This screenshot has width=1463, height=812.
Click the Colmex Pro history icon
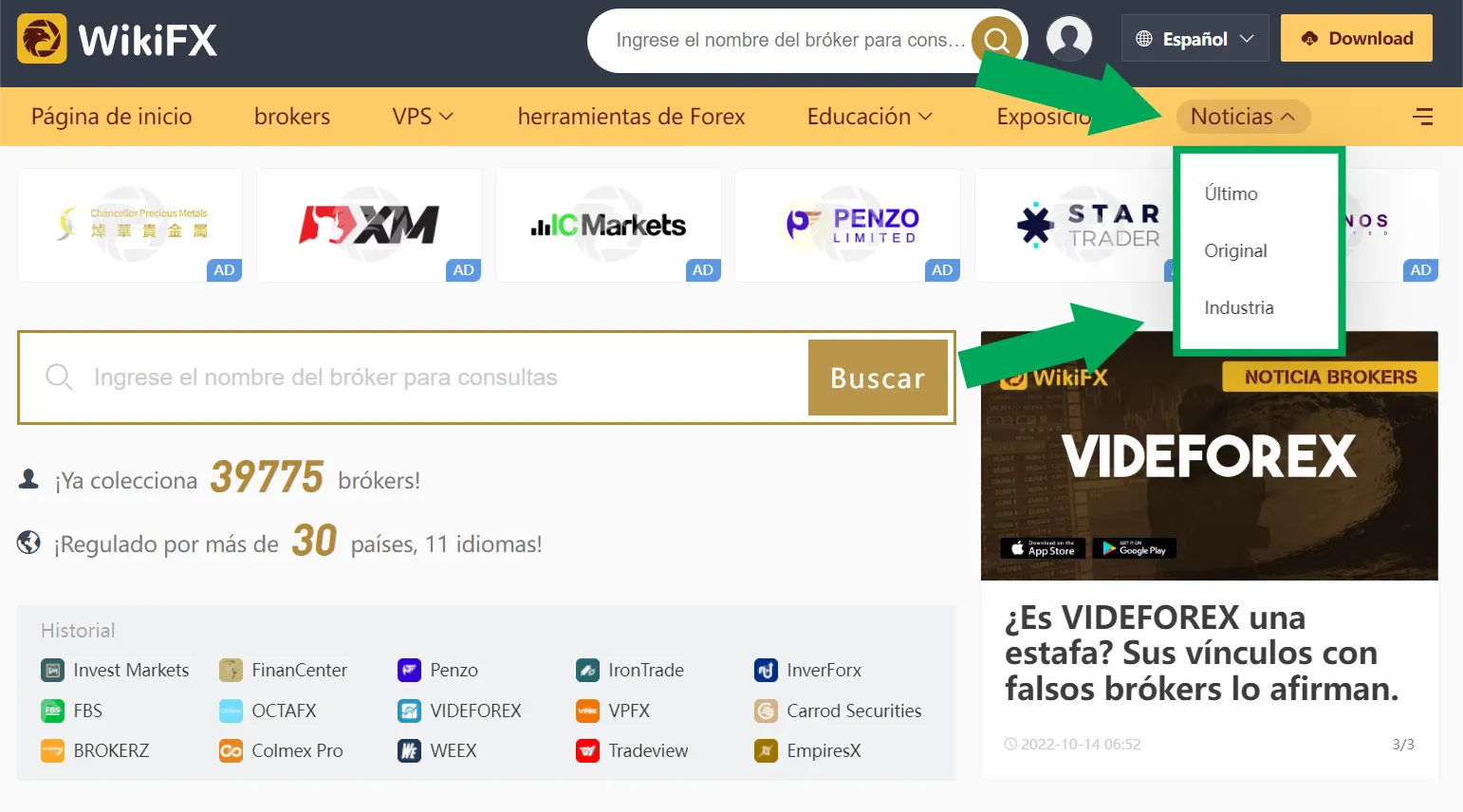click(231, 750)
